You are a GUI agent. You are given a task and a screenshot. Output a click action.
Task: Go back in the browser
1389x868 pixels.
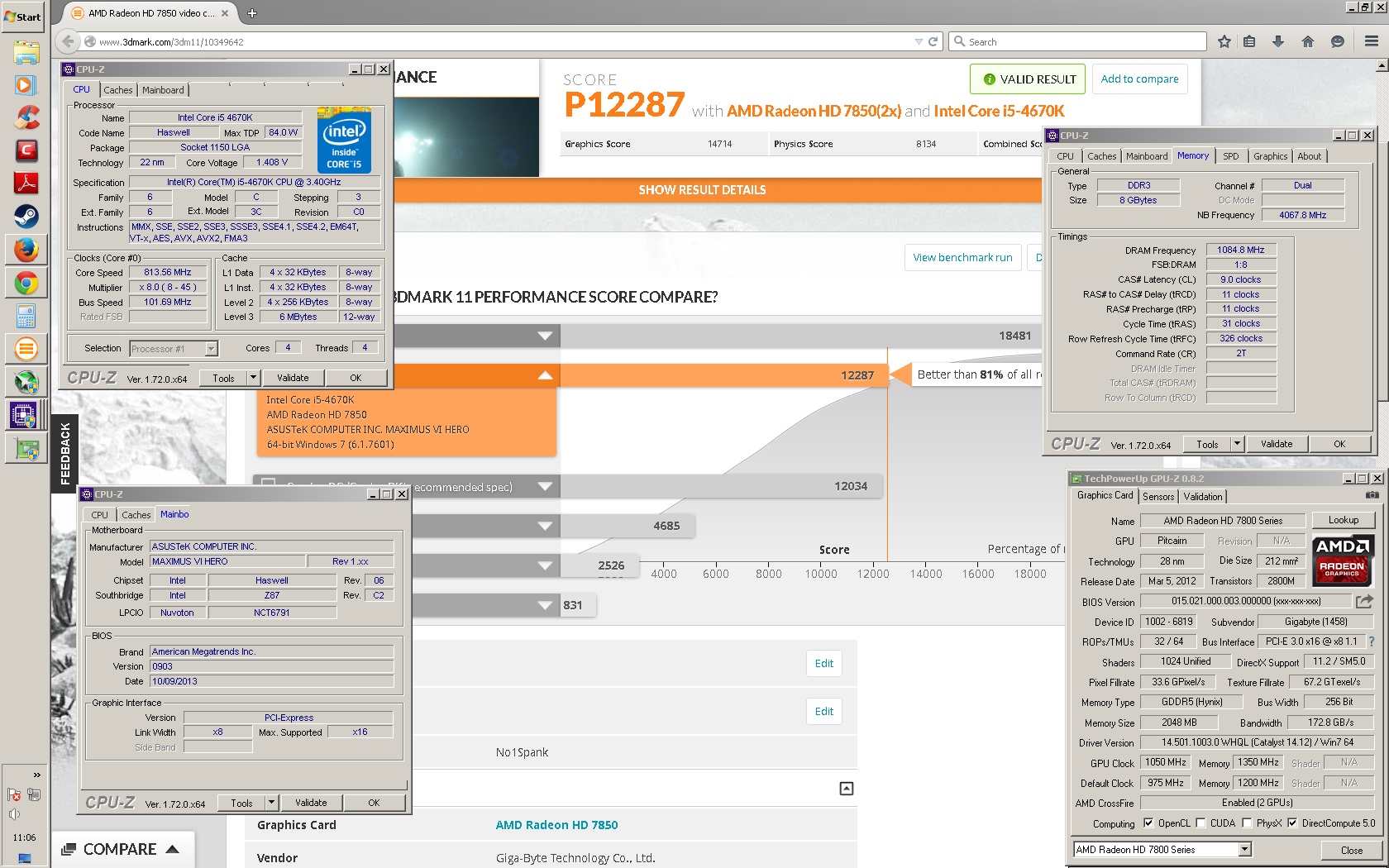pyautogui.click(x=68, y=41)
